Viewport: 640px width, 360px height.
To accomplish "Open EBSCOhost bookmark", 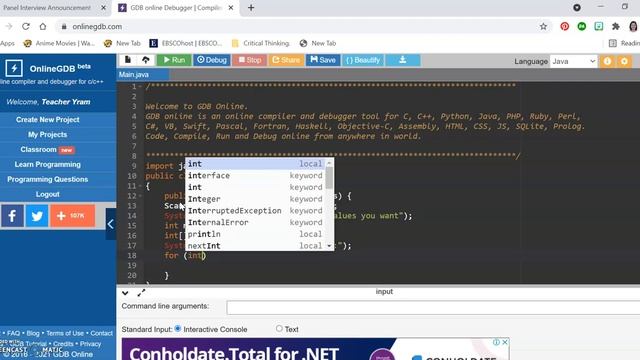I will 186,43.
